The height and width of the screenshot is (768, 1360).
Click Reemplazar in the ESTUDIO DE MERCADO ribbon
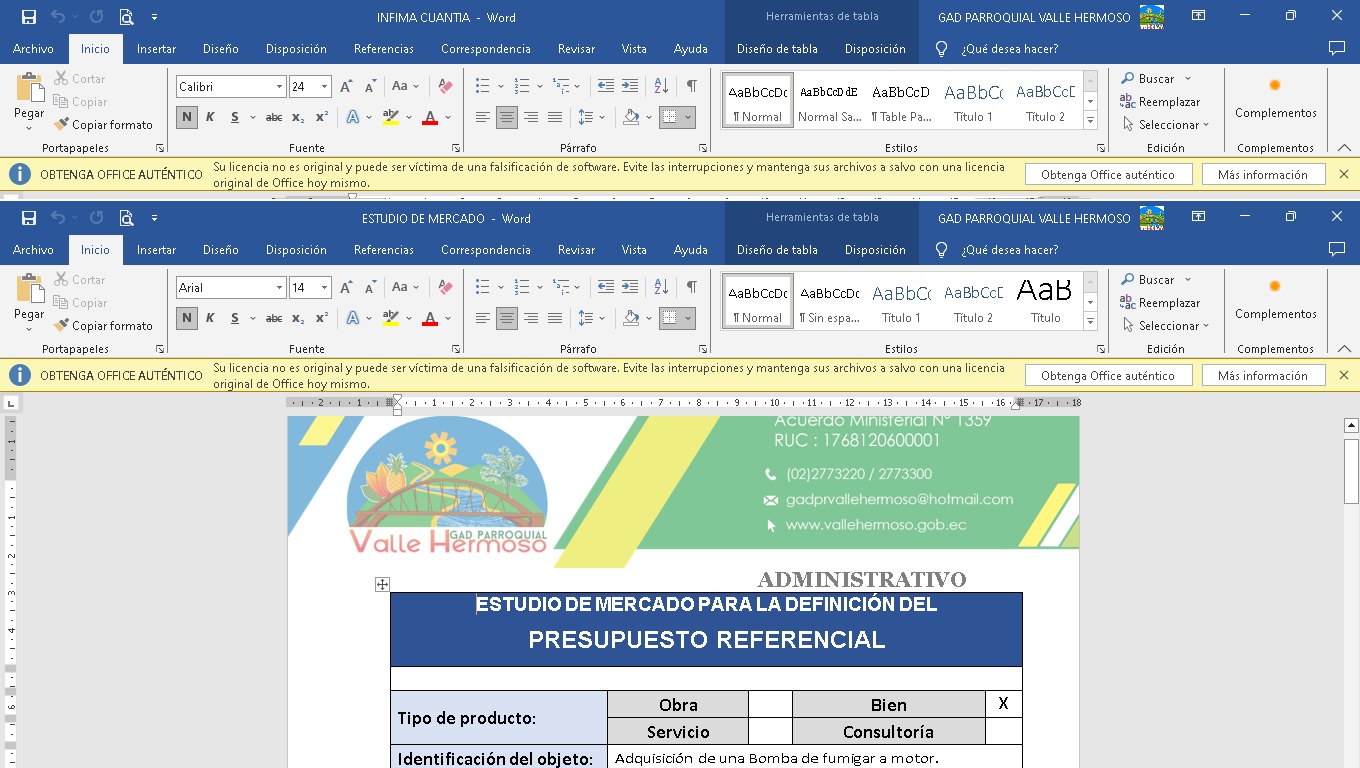tap(1168, 303)
